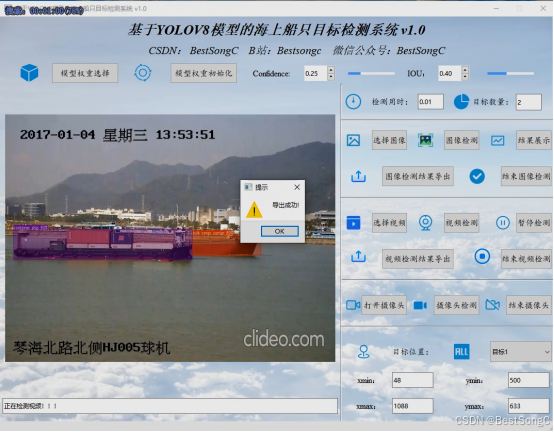
Task: Click the webcam video detection icon
Action: point(425,223)
